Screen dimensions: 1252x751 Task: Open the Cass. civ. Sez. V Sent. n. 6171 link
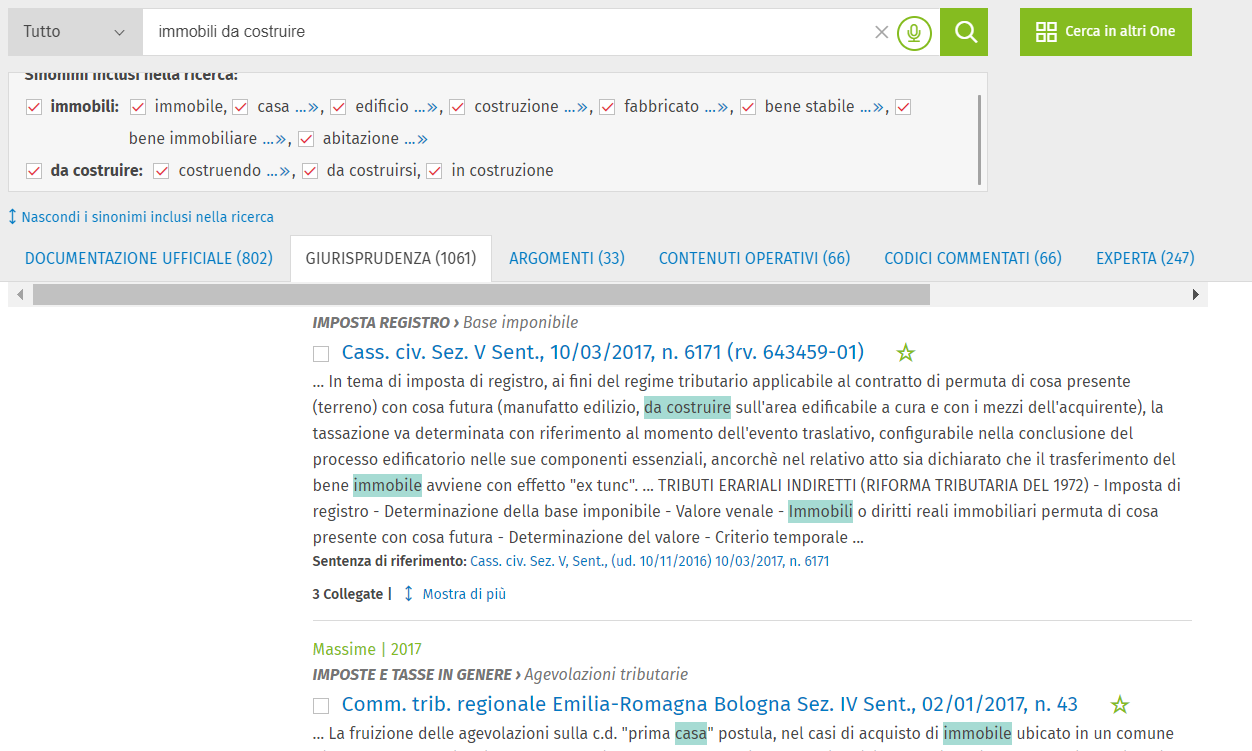click(602, 352)
